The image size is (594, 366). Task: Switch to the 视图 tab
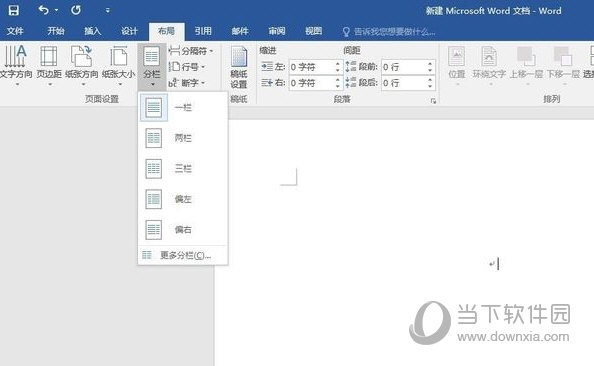click(x=314, y=31)
